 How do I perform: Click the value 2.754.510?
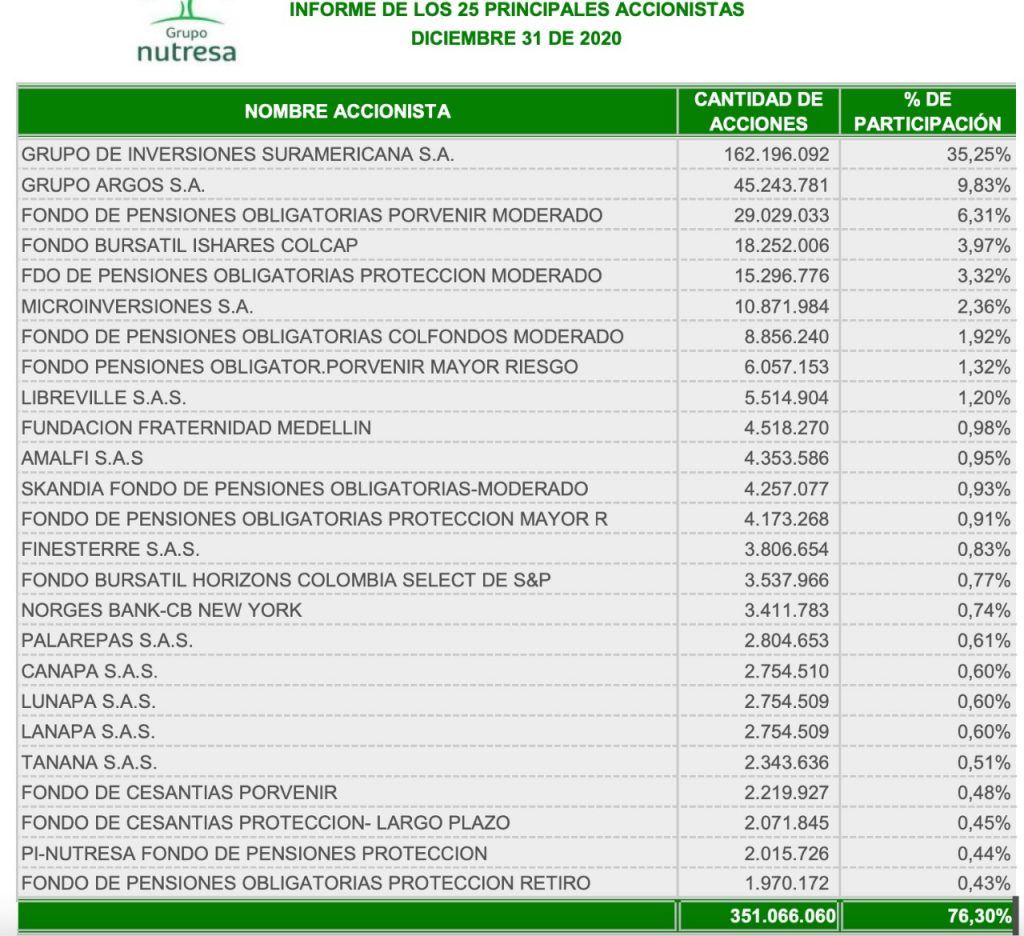tap(786, 671)
